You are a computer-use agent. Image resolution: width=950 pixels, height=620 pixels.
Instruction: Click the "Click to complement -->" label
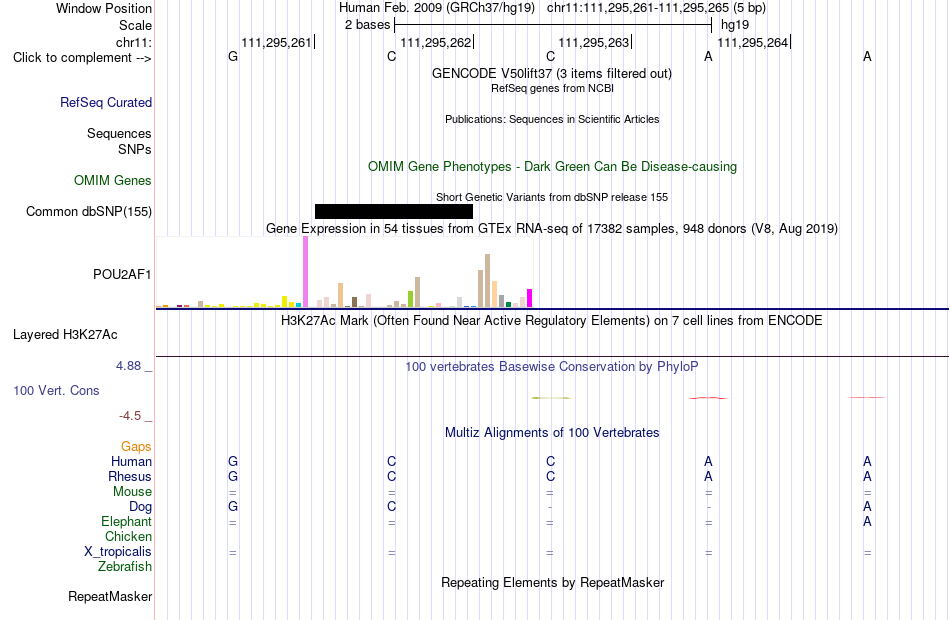tap(82, 58)
